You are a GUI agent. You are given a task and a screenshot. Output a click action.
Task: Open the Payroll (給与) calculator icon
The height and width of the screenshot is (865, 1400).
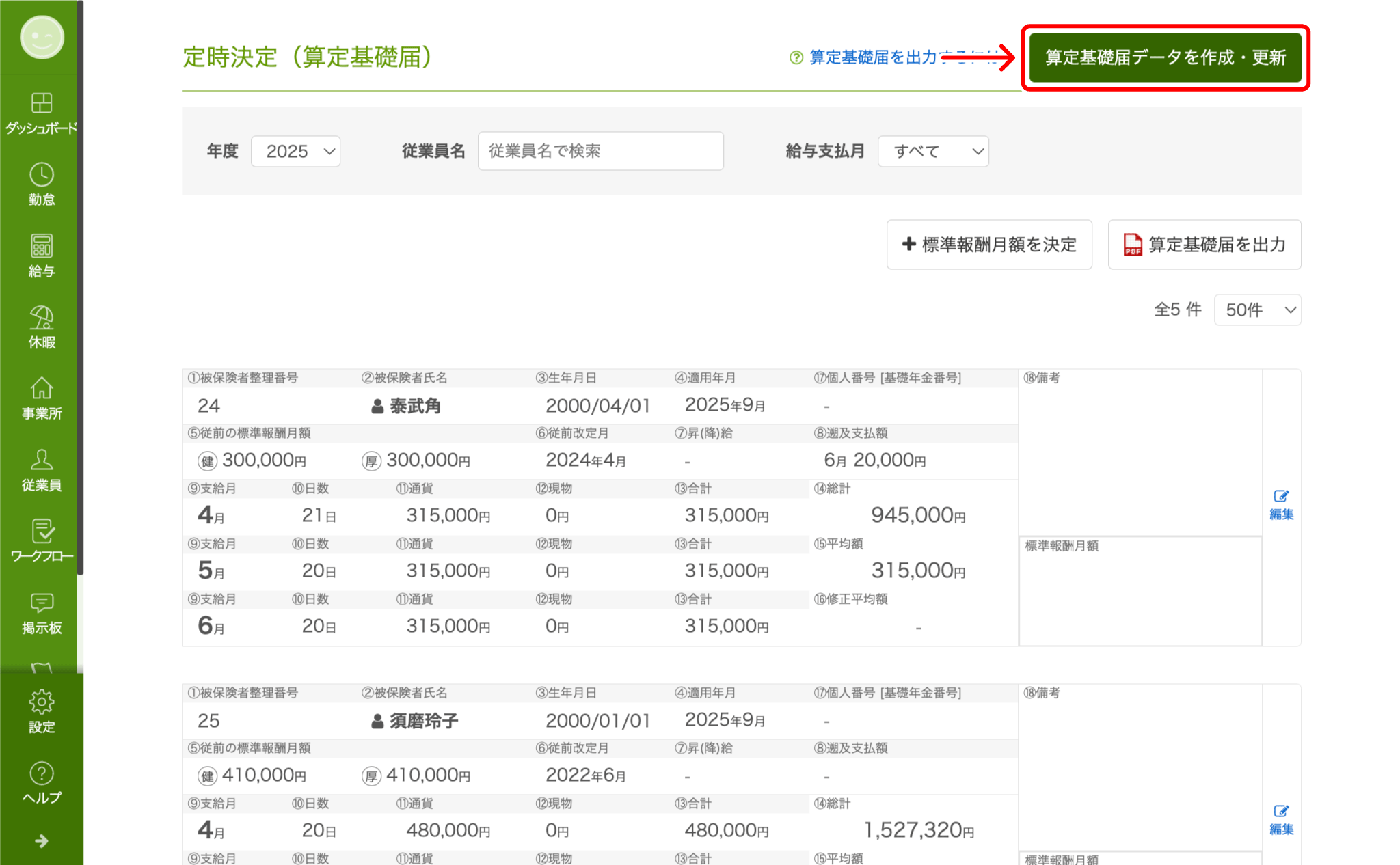(x=42, y=247)
